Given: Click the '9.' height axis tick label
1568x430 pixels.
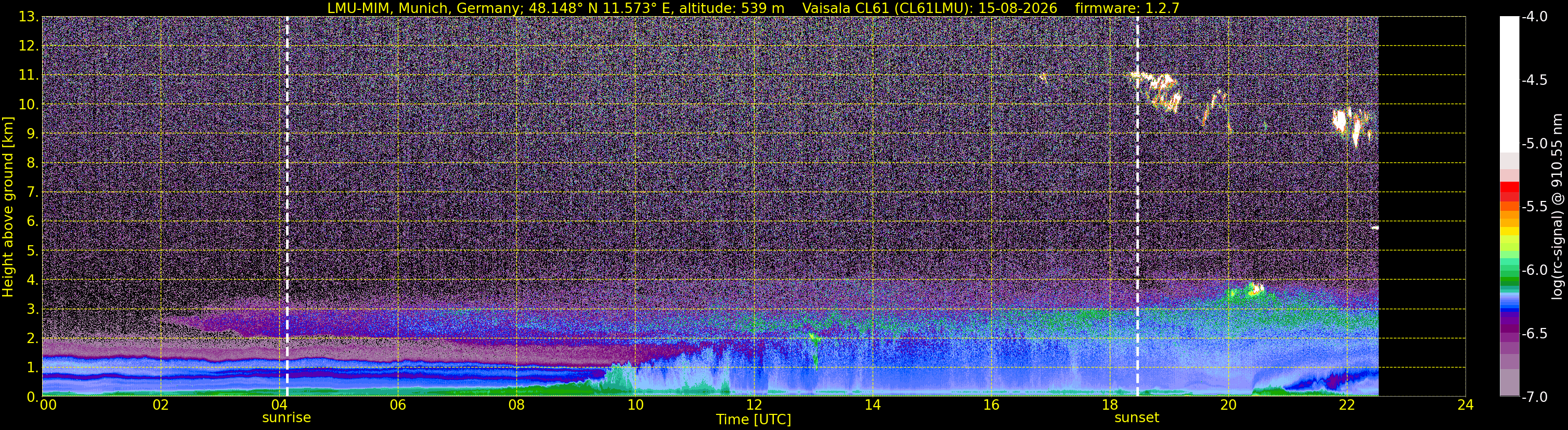Looking at the screenshot, I should [x=33, y=133].
